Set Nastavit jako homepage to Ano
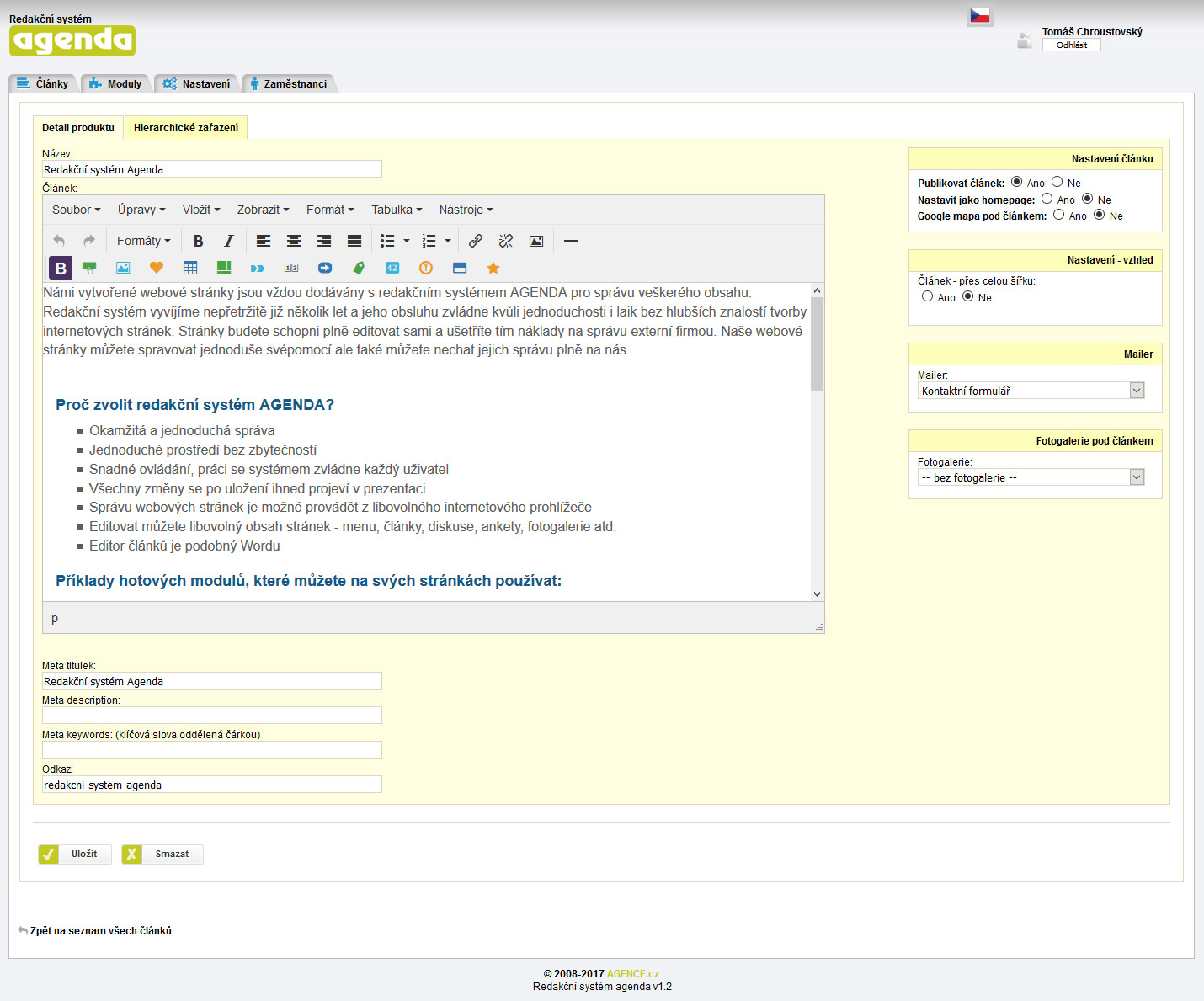 tap(1047, 199)
